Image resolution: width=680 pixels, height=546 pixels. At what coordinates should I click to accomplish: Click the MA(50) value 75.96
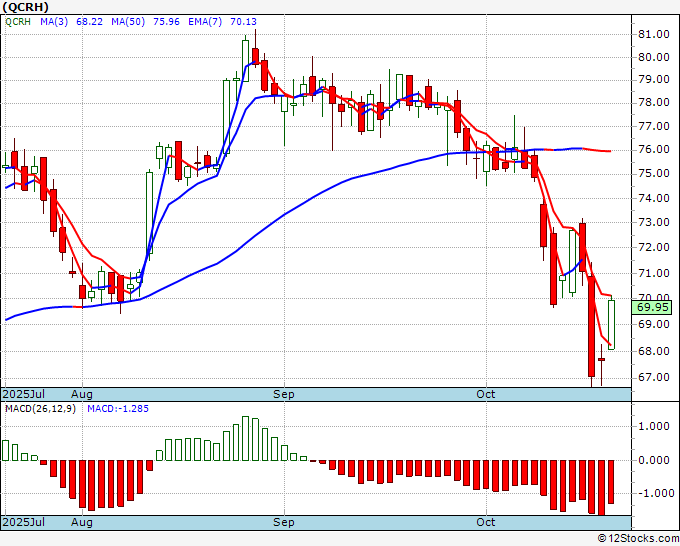pyautogui.click(x=166, y=22)
